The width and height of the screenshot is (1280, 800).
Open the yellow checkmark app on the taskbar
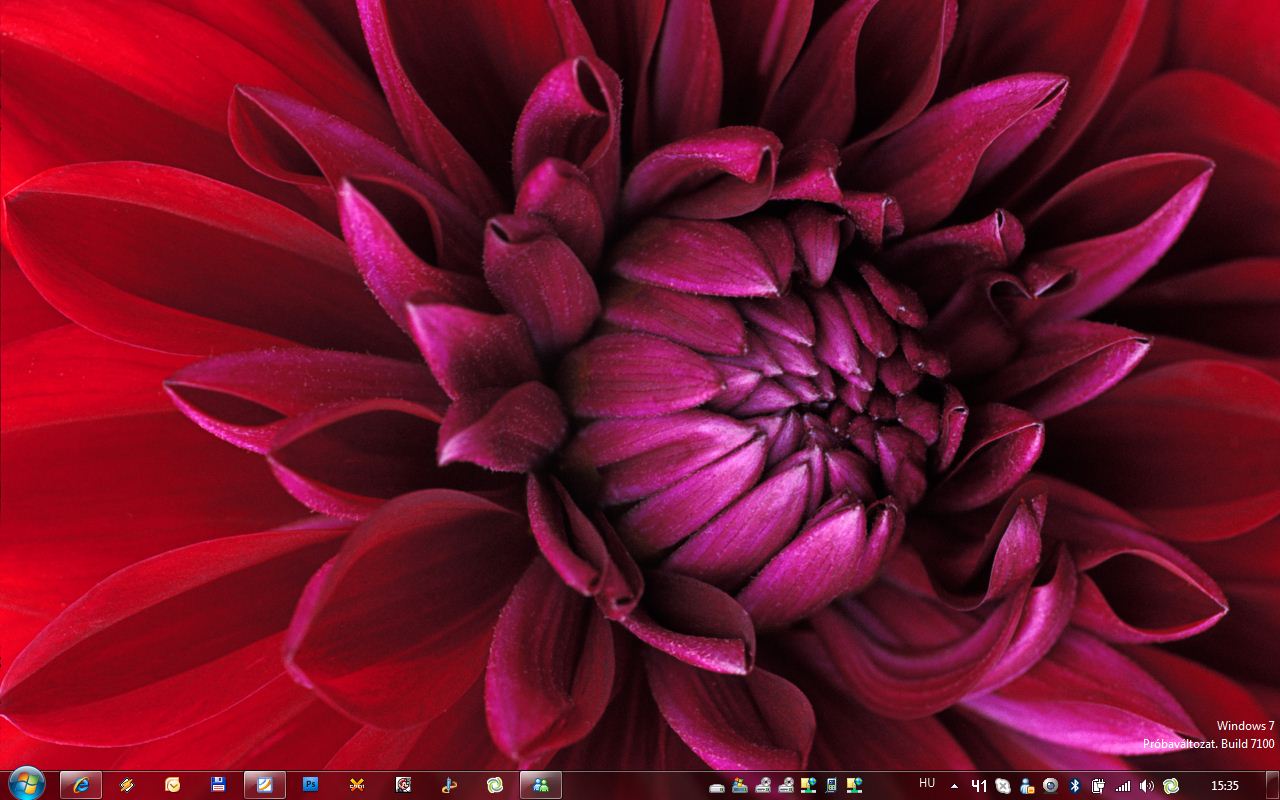pos(173,785)
